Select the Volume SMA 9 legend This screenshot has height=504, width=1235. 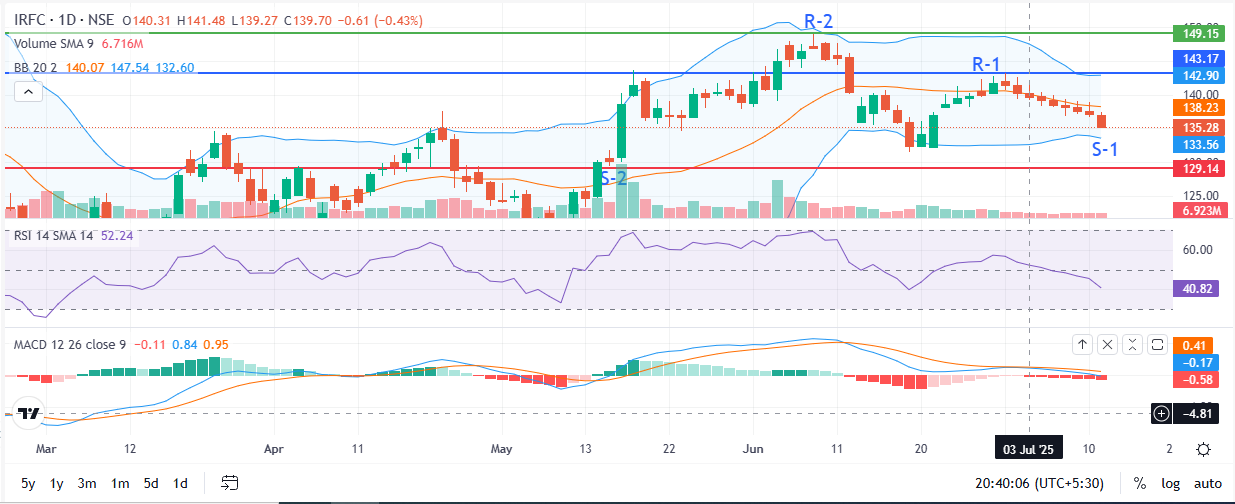click(x=54, y=44)
